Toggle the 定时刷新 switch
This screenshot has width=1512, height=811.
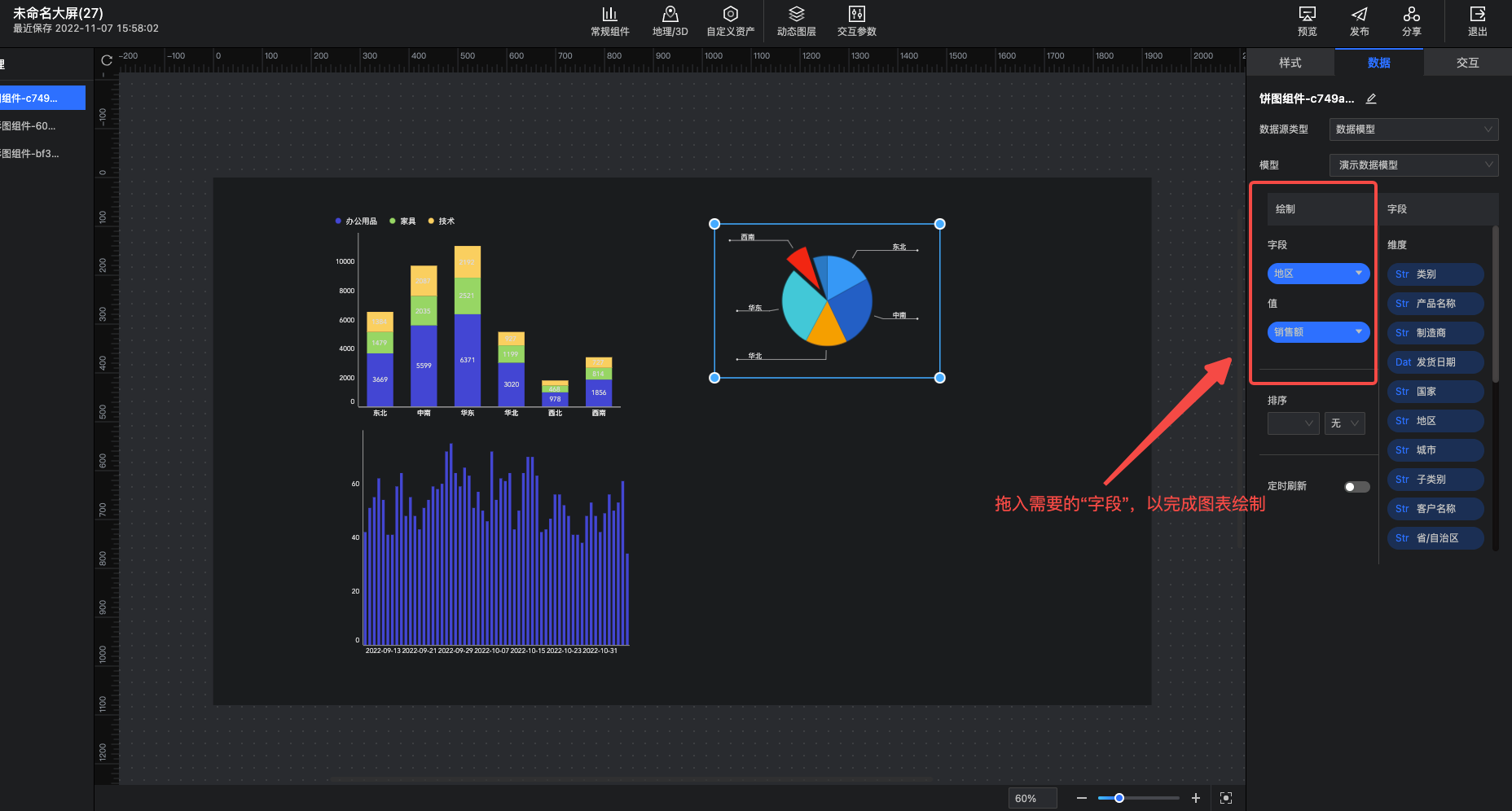(1356, 487)
